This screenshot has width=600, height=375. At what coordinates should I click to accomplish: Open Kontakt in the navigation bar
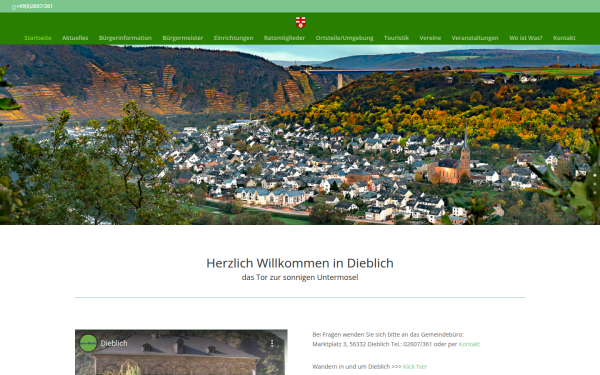click(564, 38)
